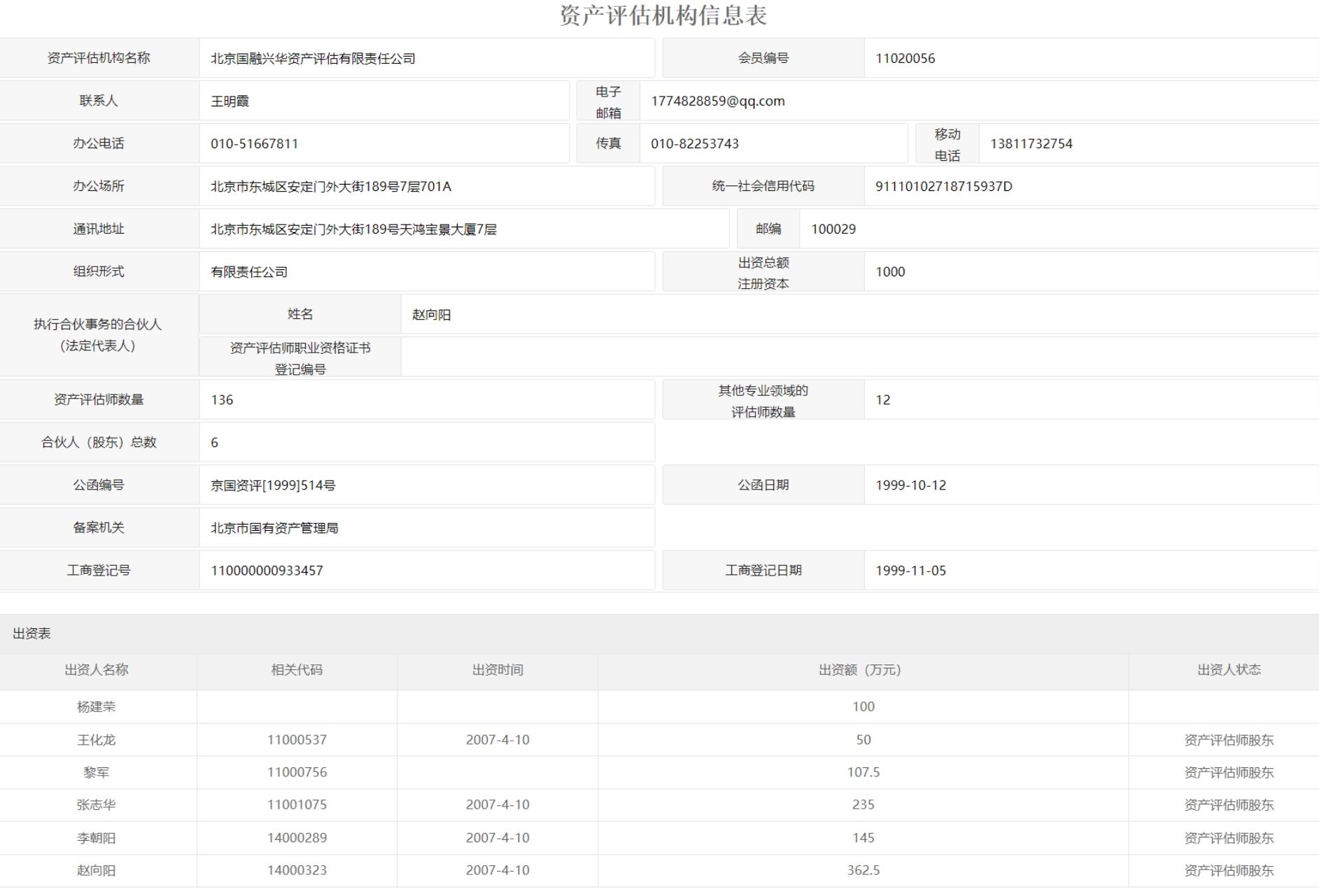Click the 出资人名称 column header
The image size is (1319, 896).
point(97,670)
